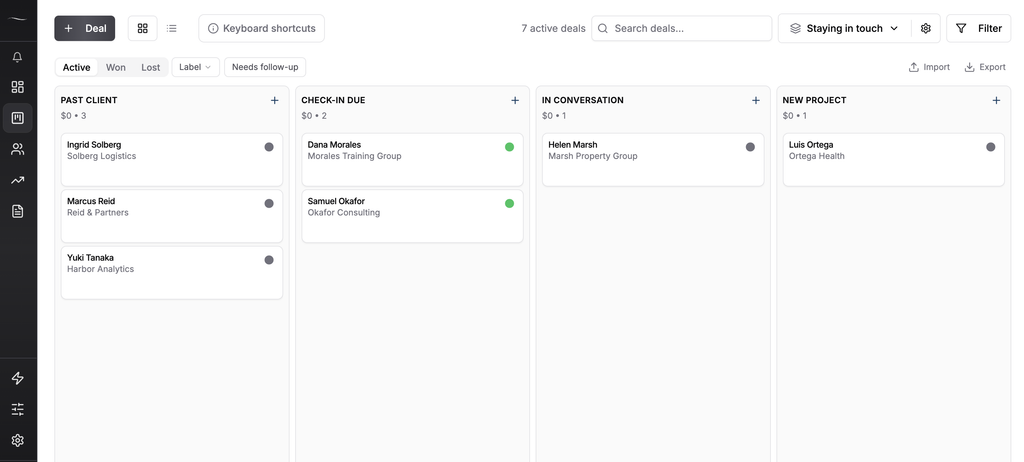The image size is (1024, 462).
Task: Click the Solberg Logistics company name
Action: pyautogui.click(x=101, y=156)
